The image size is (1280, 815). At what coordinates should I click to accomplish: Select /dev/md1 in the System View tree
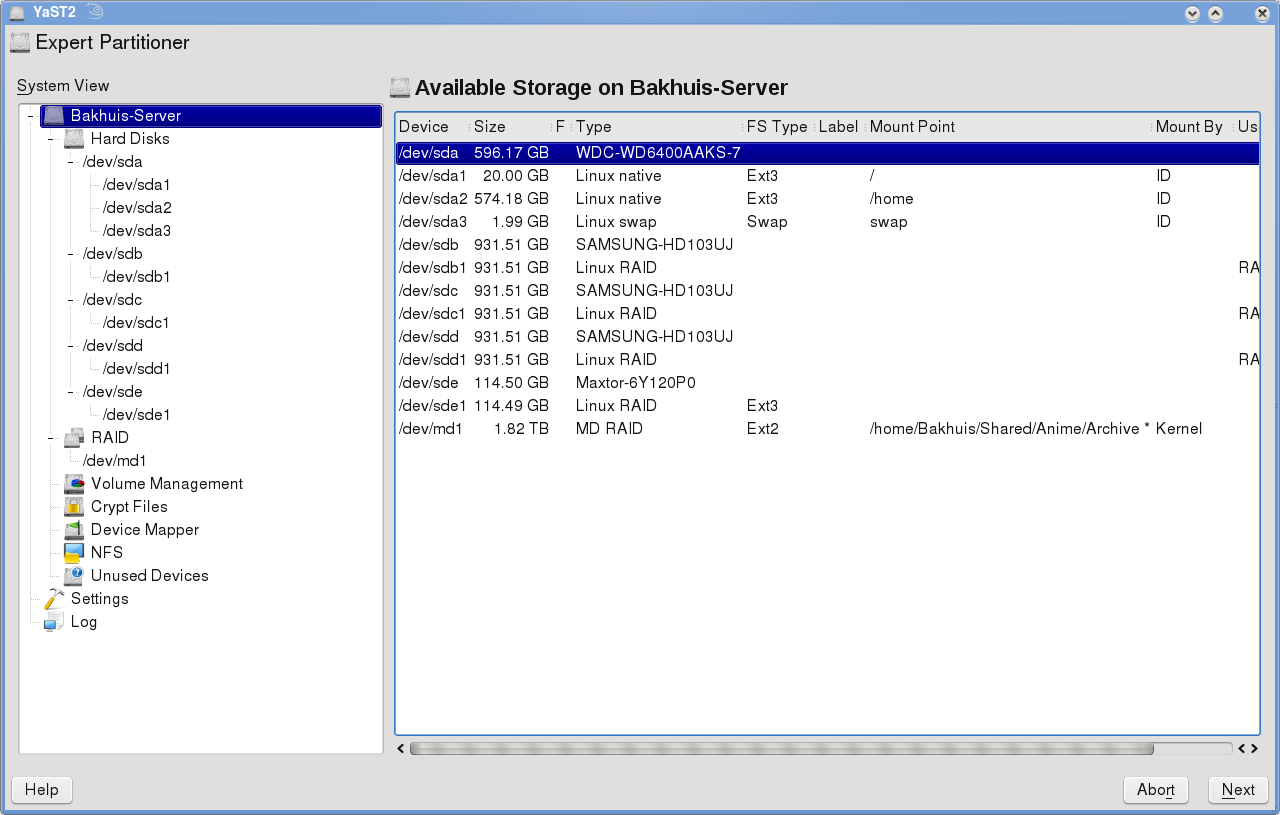point(115,461)
